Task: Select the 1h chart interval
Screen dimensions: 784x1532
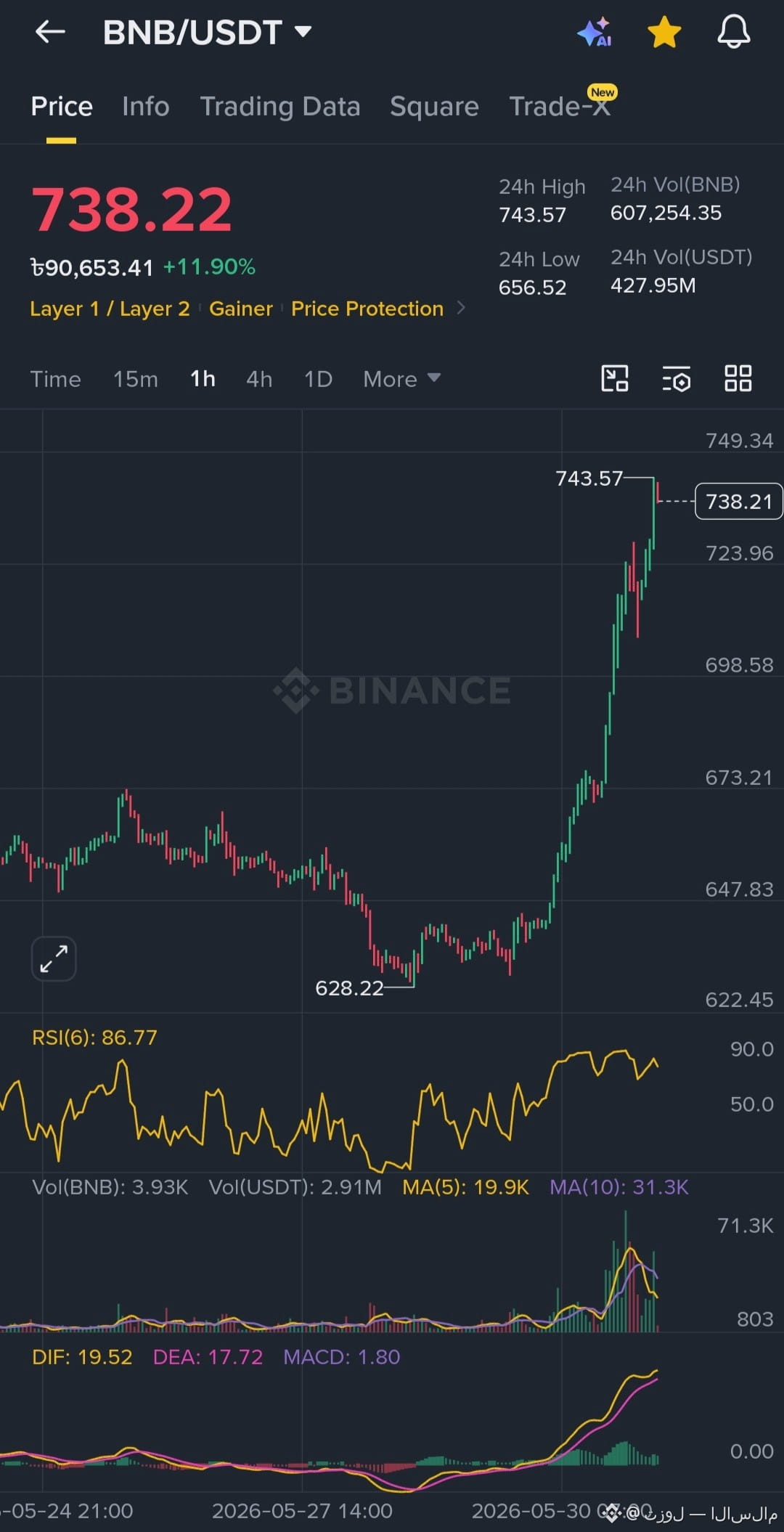Action: [203, 379]
